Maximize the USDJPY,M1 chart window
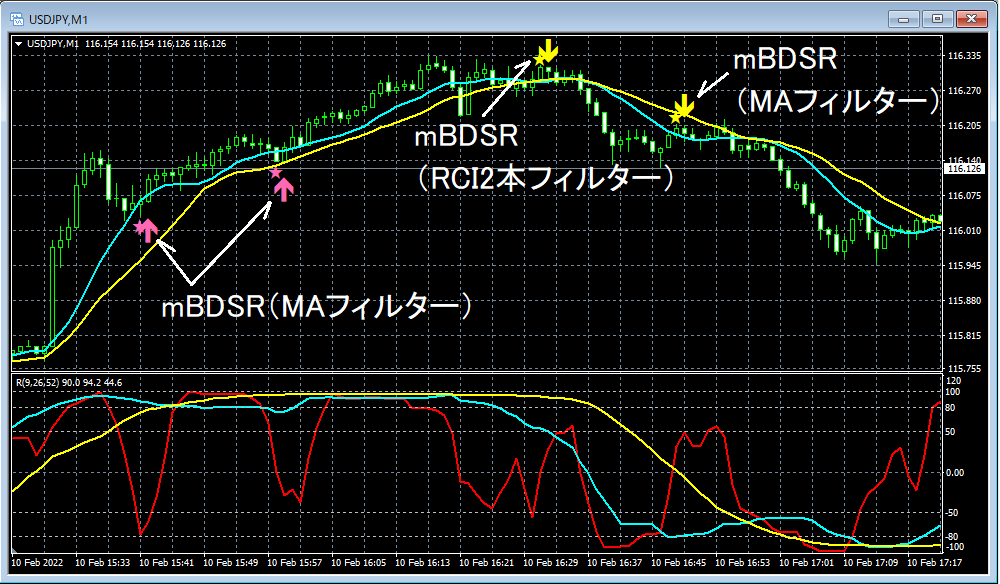Image resolution: width=1000 pixels, height=584 pixels. point(938,19)
